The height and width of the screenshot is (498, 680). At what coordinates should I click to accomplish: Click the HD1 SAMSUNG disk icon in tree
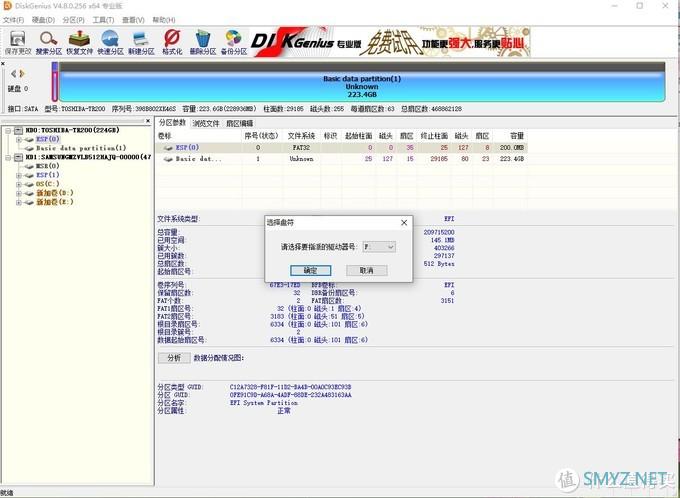tap(18, 157)
